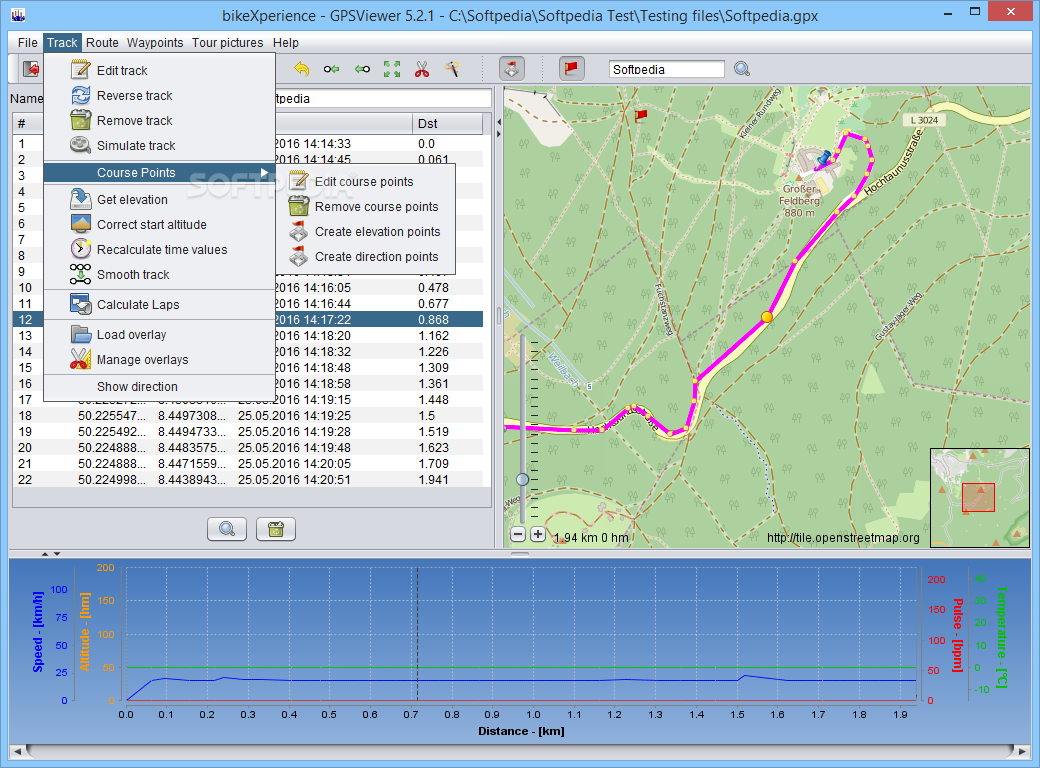Click the Recalculate time values clock icon

(80, 249)
